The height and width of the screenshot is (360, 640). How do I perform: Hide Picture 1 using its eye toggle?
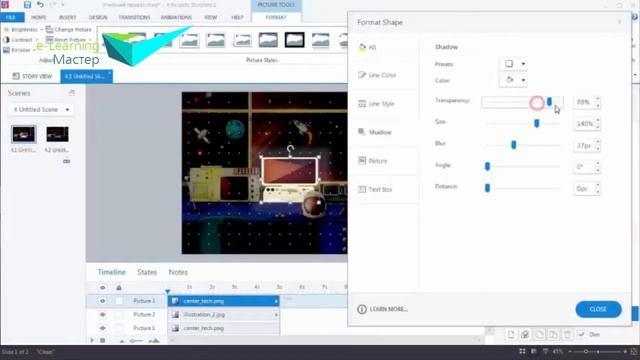pyautogui.click(x=102, y=328)
